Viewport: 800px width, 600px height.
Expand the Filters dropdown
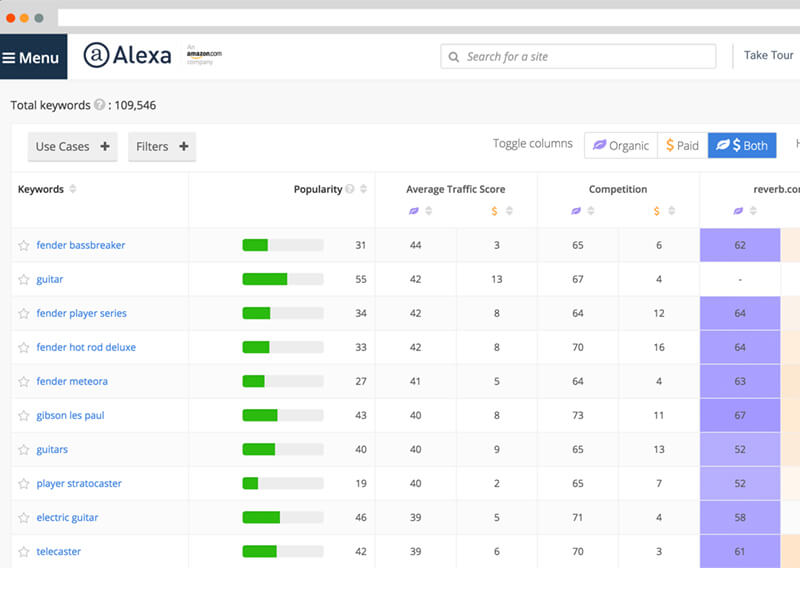[162, 146]
